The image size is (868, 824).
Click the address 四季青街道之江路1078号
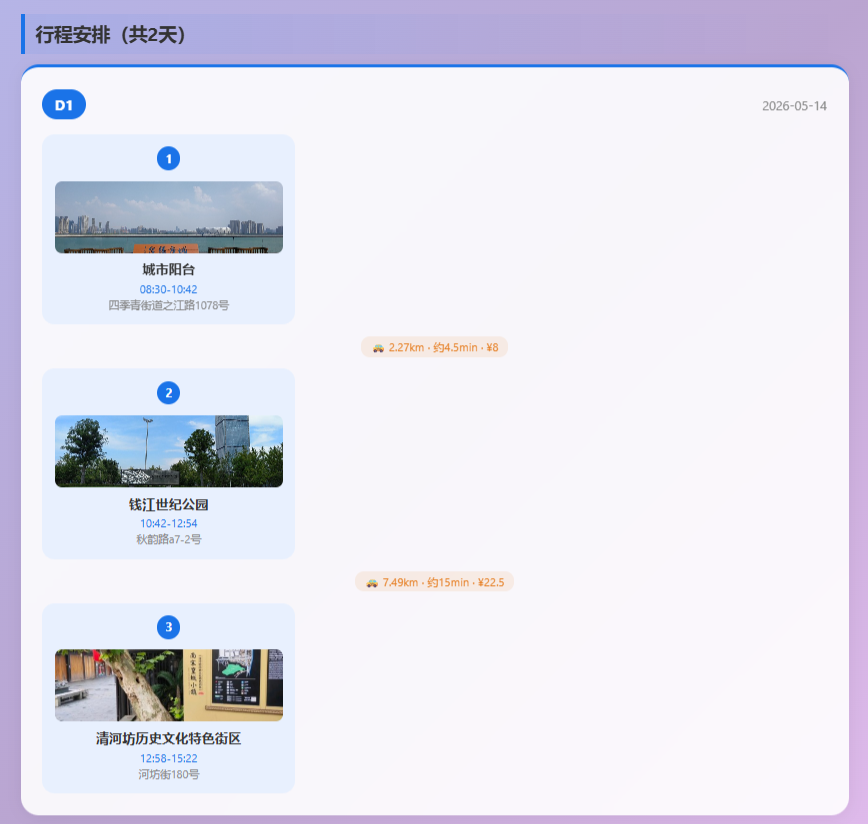pos(168,305)
